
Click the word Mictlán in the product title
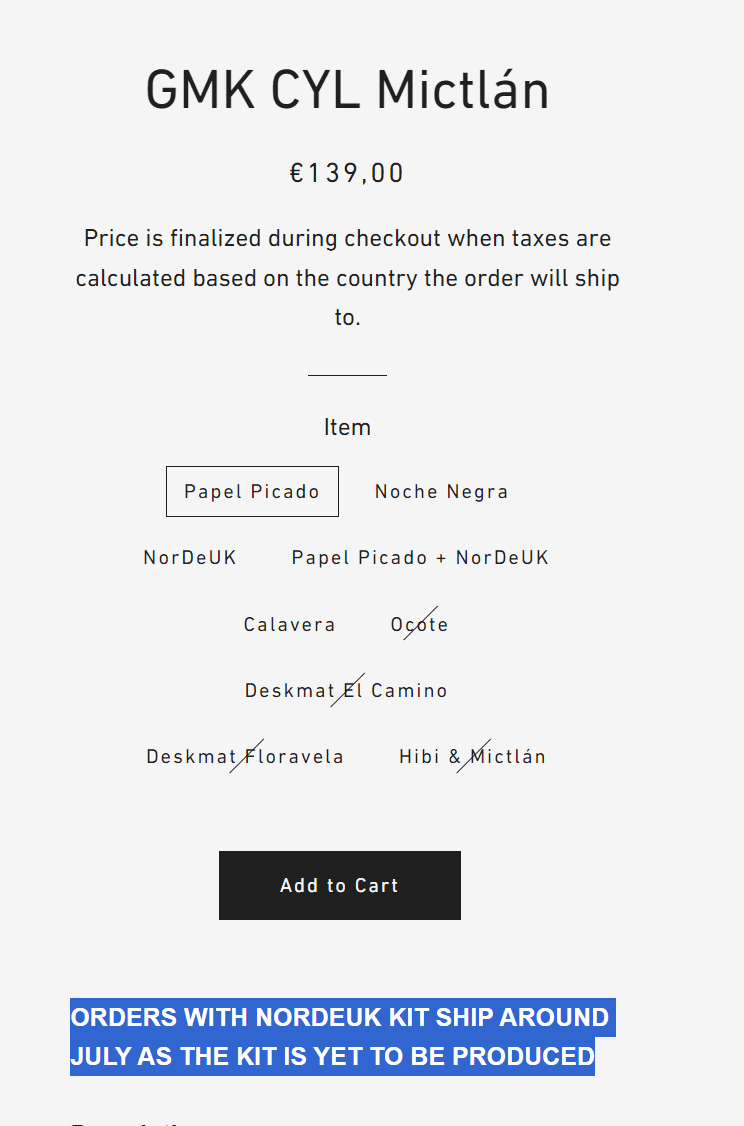462,90
